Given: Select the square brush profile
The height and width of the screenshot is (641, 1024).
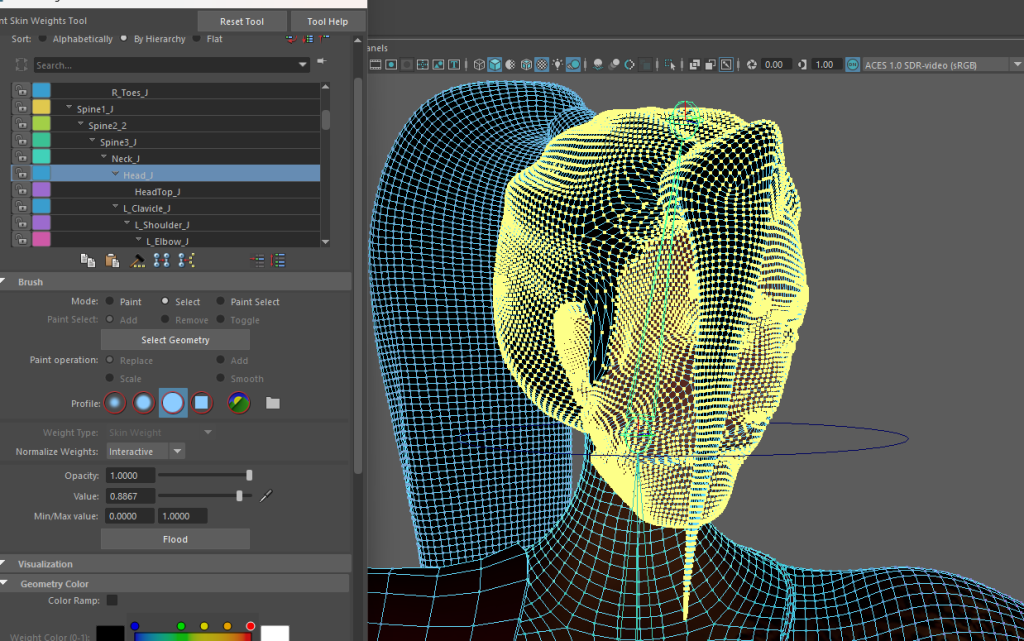Looking at the screenshot, I should (202, 403).
